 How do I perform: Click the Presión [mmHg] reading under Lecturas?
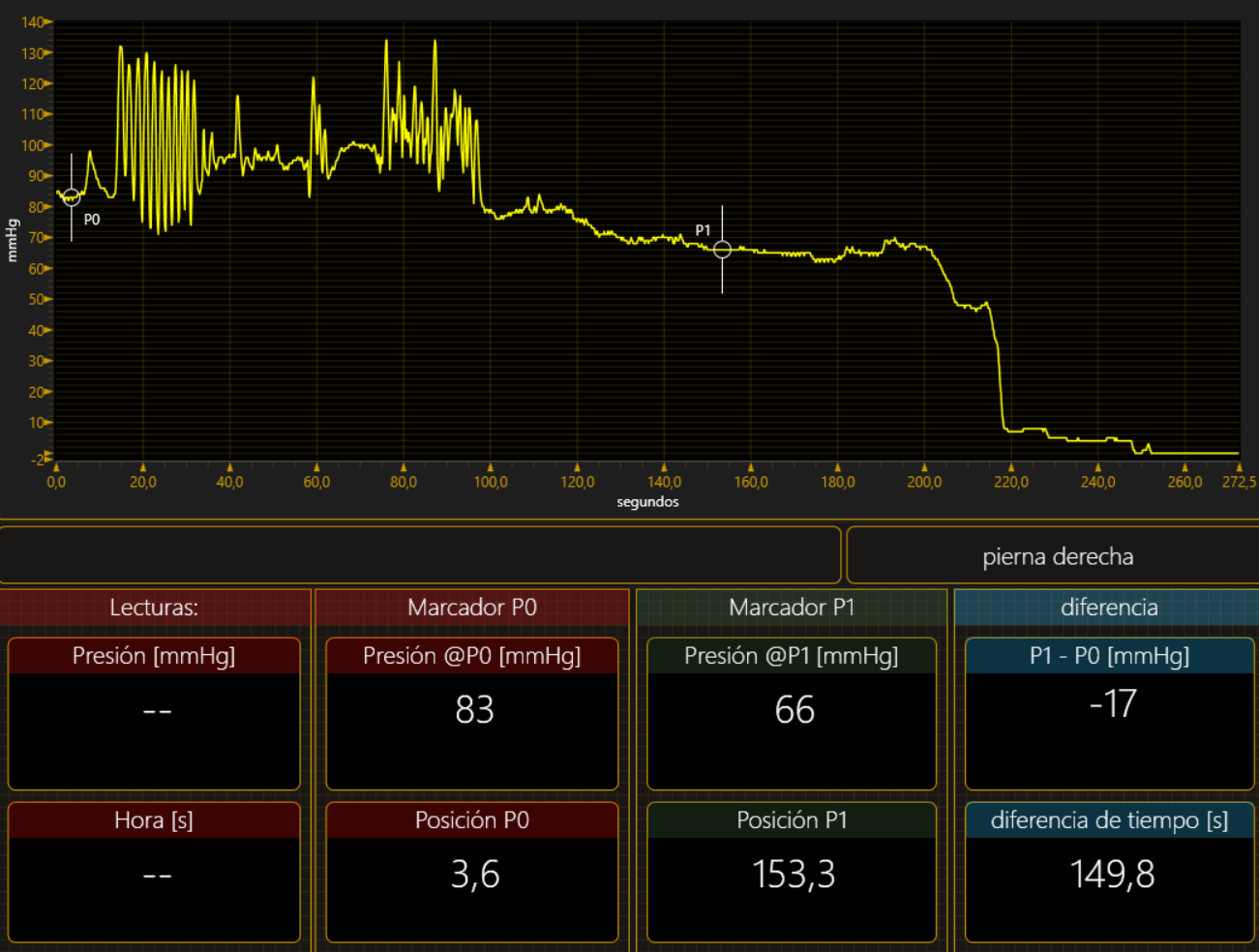click(155, 712)
